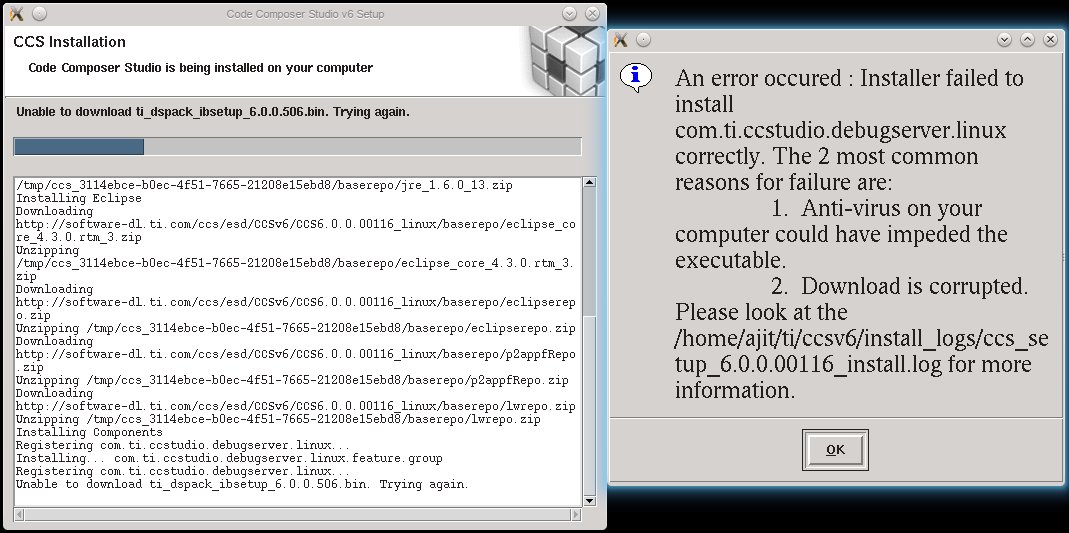
Task: Click the X window-menu icon in the error dialog titlebar
Action: (x=620, y=40)
